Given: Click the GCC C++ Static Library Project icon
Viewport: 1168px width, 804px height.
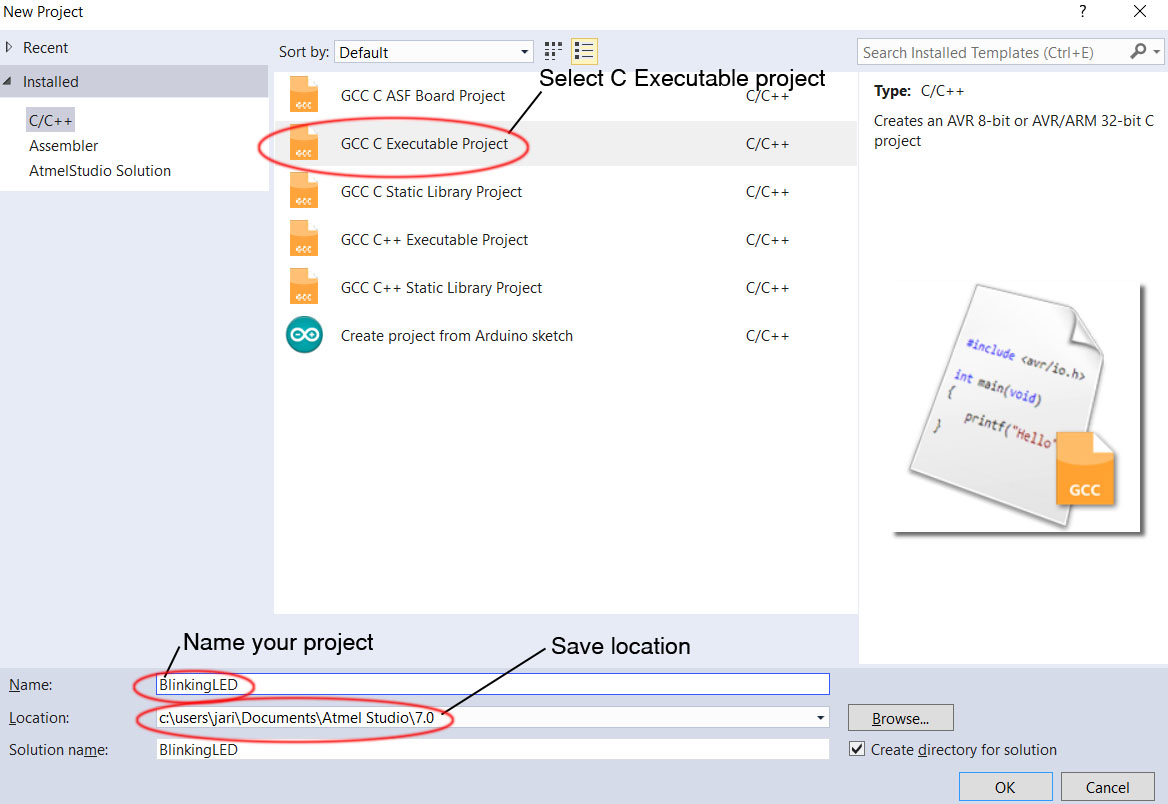Looking at the screenshot, I should pyautogui.click(x=304, y=288).
